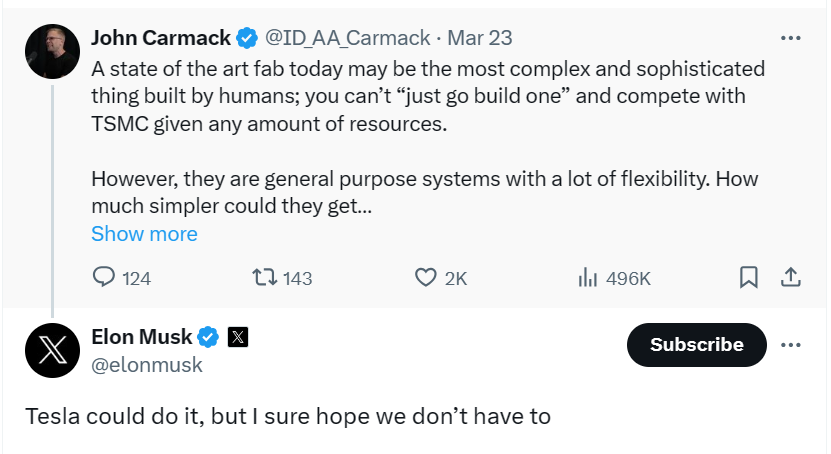Open more options on Elon Musk's post
Screen dimensions: 831x454
pyautogui.click(x=791, y=345)
